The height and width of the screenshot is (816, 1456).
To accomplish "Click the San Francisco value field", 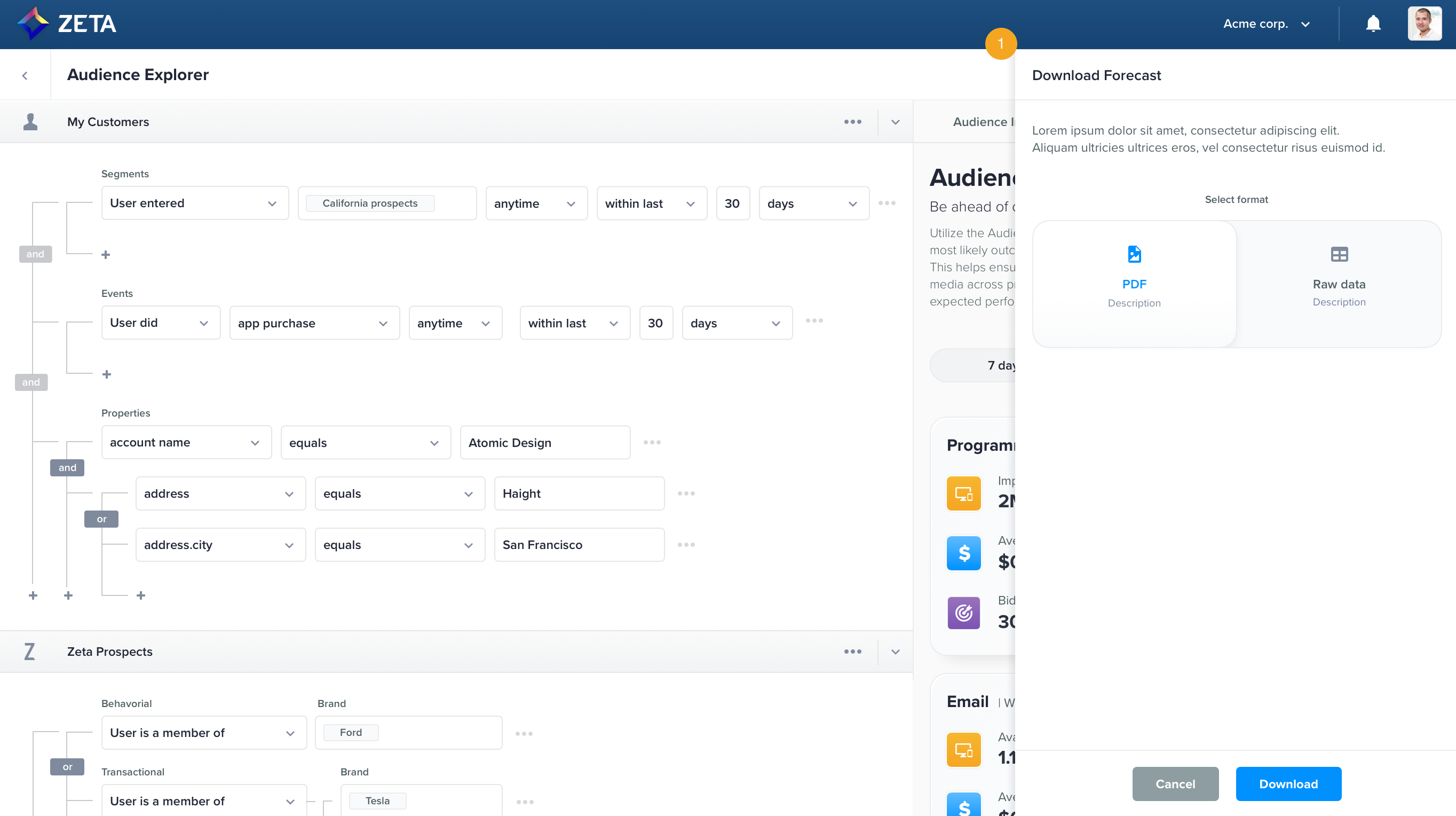I will (x=579, y=545).
